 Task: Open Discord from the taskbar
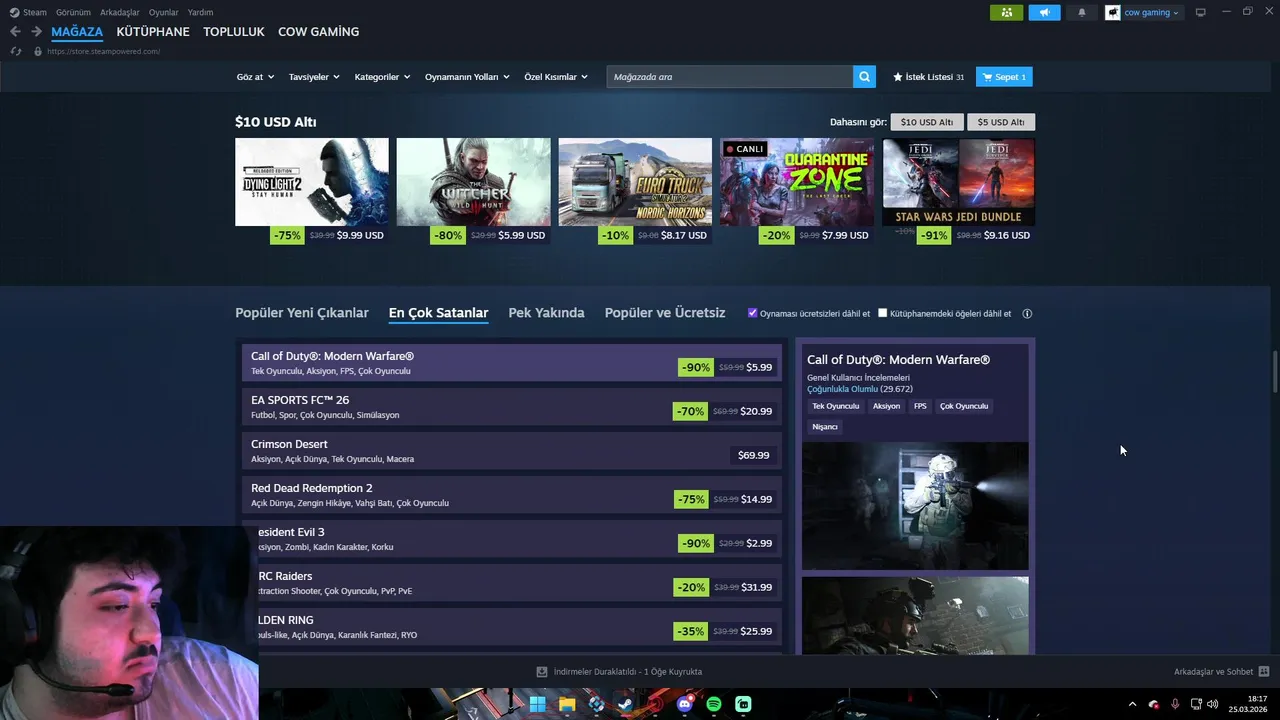[x=685, y=704]
